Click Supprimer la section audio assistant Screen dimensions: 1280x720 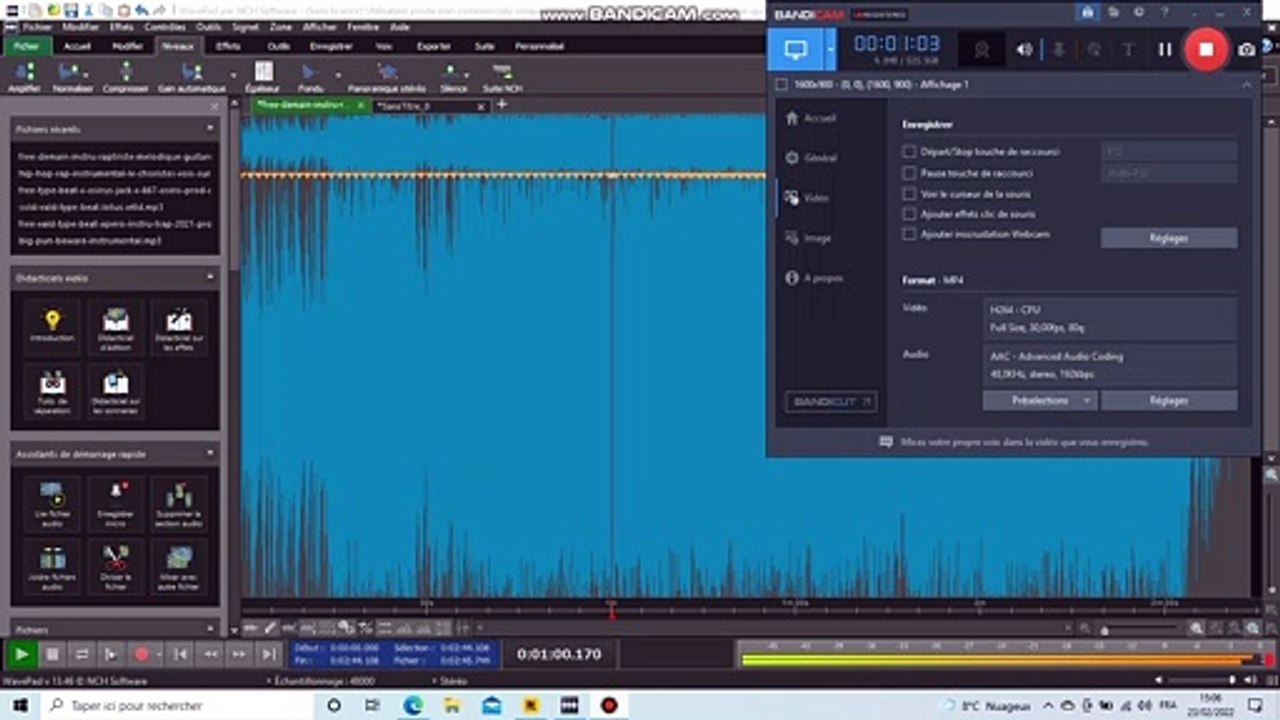point(180,503)
